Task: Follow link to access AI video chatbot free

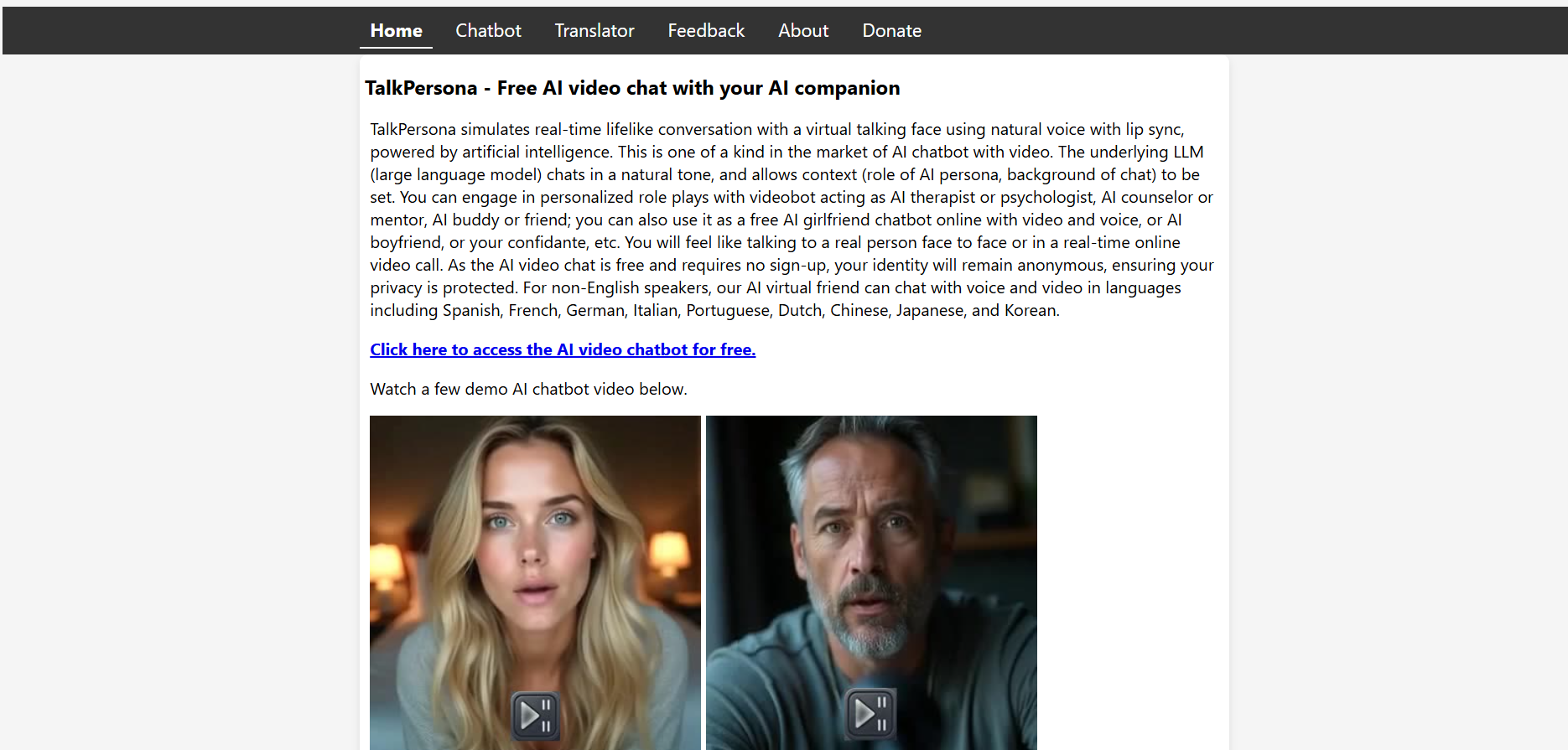Action: [563, 349]
